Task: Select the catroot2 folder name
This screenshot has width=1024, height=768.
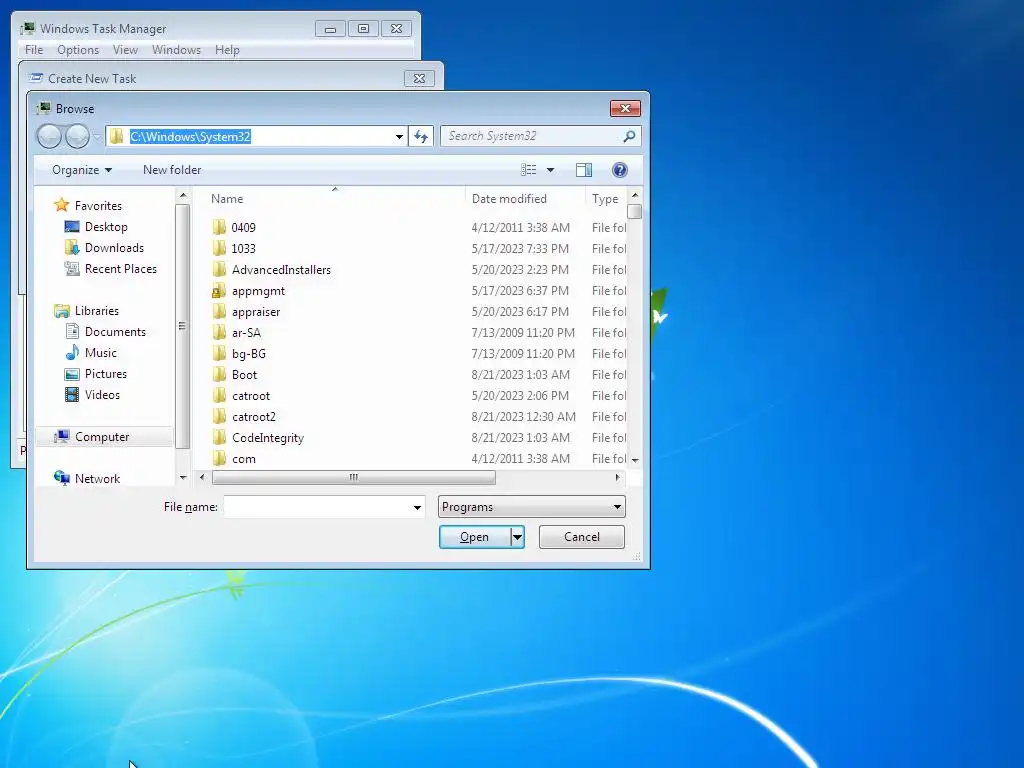Action: coord(254,417)
